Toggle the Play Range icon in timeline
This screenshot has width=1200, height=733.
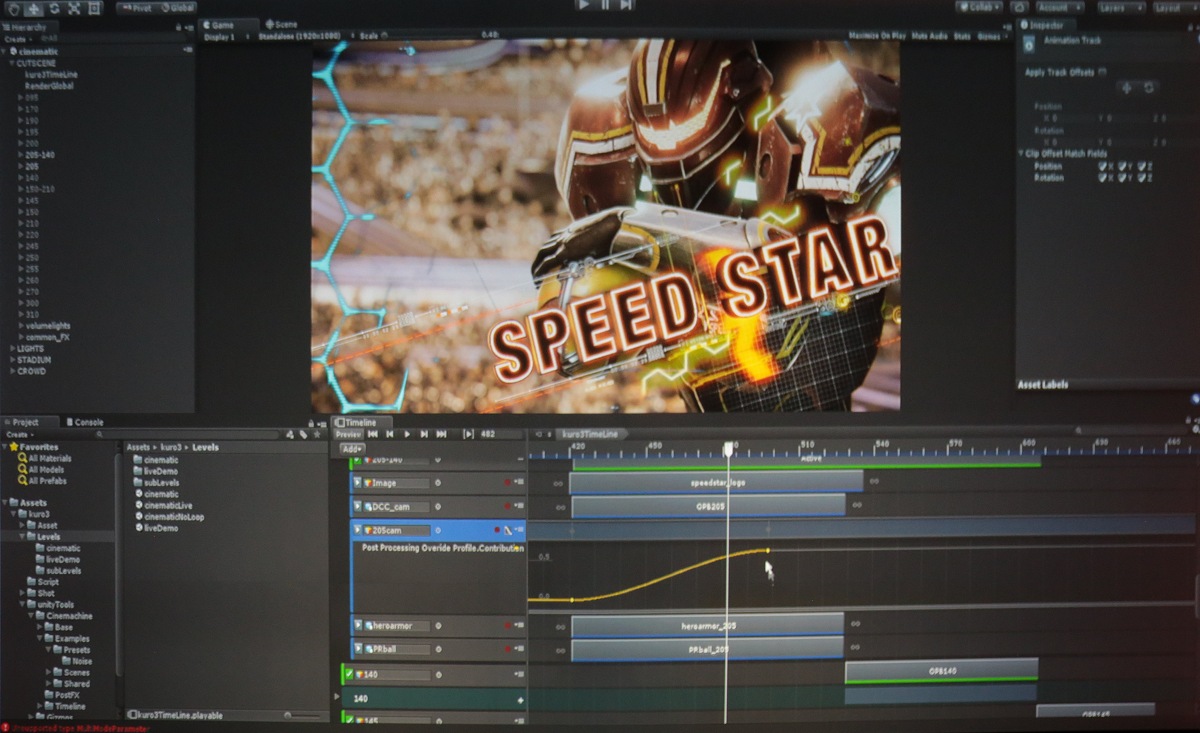click(468, 434)
